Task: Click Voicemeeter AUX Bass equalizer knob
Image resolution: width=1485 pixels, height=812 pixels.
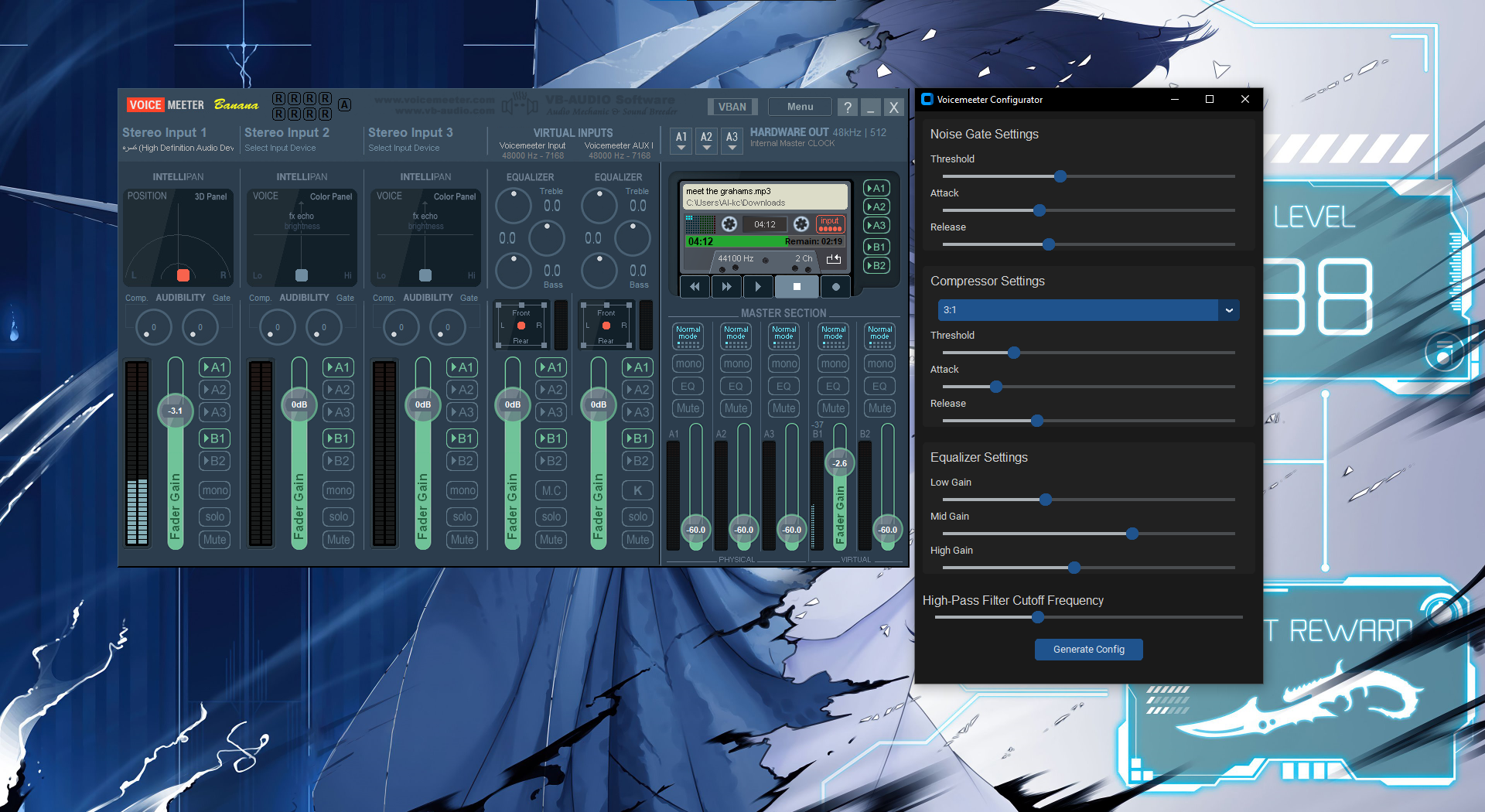Action: click(x=599, y=271)
